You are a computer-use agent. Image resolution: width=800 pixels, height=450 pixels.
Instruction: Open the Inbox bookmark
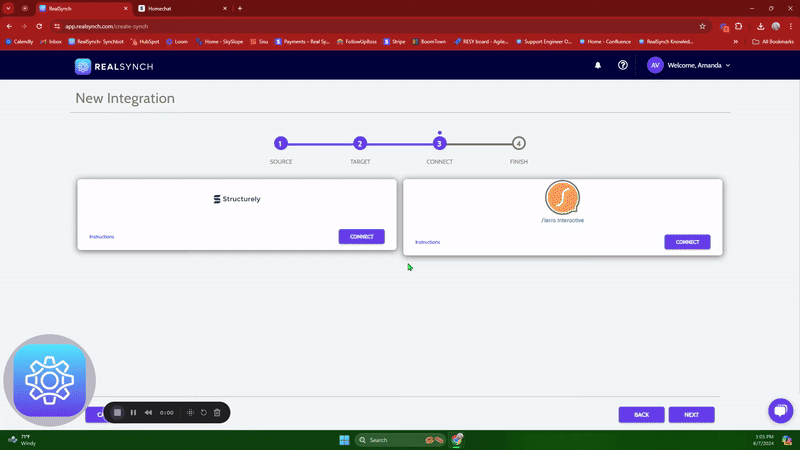(x=51, y=42)
